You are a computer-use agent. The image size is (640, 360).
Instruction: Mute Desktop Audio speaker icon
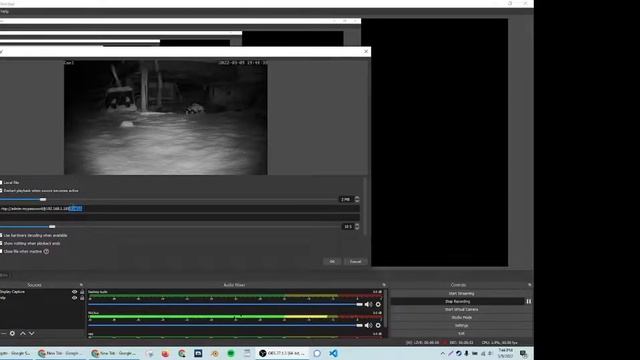(x=368, y=304)
